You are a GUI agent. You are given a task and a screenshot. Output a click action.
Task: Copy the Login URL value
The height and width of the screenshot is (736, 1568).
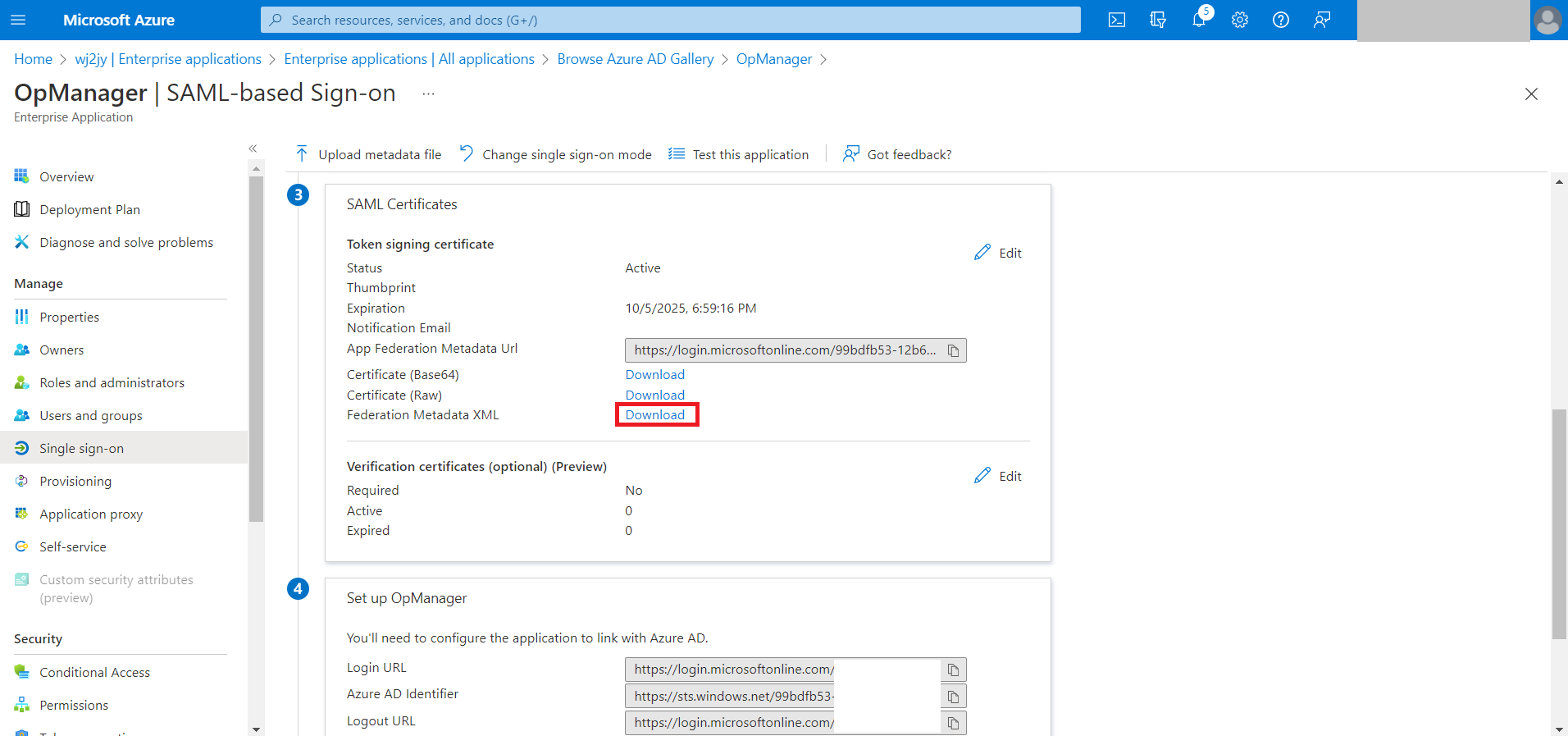(954, 670)
